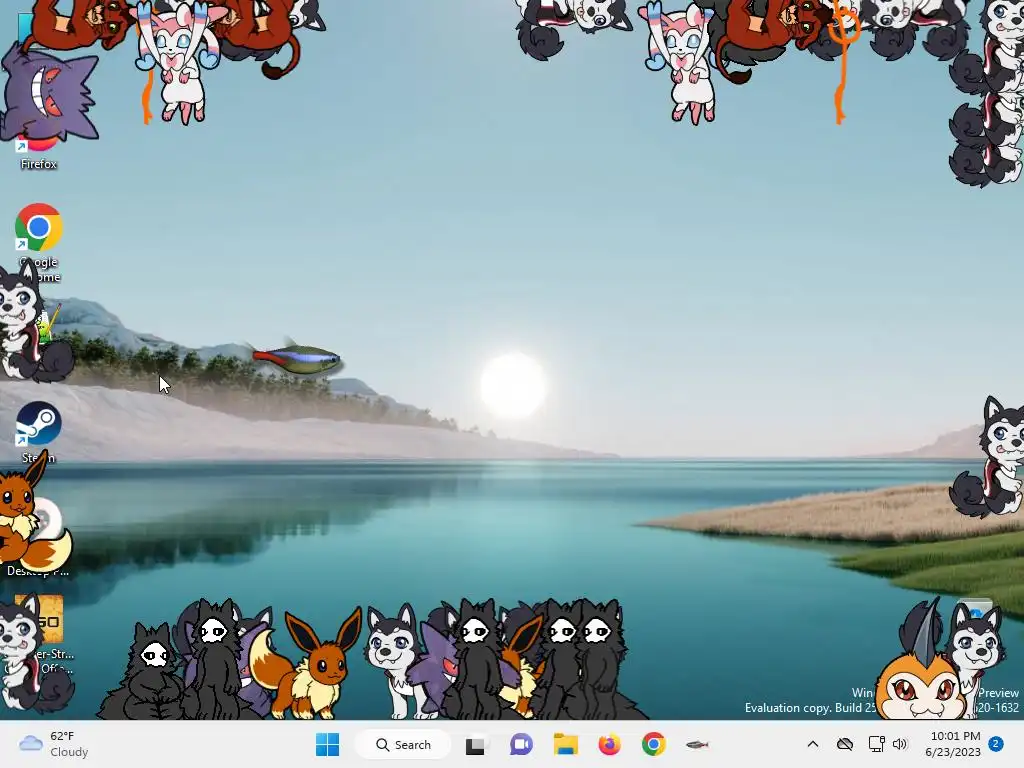Launch the Chat app from taskbar
The width and height of the screenshot is (1024, 768).
click(521, 744)
